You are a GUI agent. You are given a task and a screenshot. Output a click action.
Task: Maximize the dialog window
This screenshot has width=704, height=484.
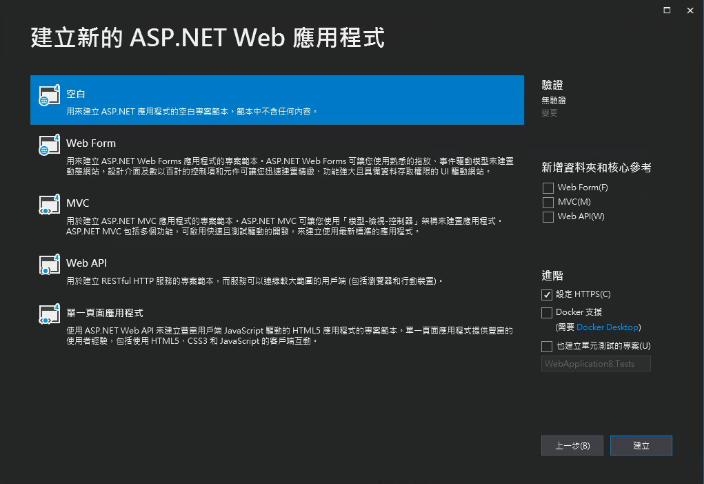pos(667,10)
